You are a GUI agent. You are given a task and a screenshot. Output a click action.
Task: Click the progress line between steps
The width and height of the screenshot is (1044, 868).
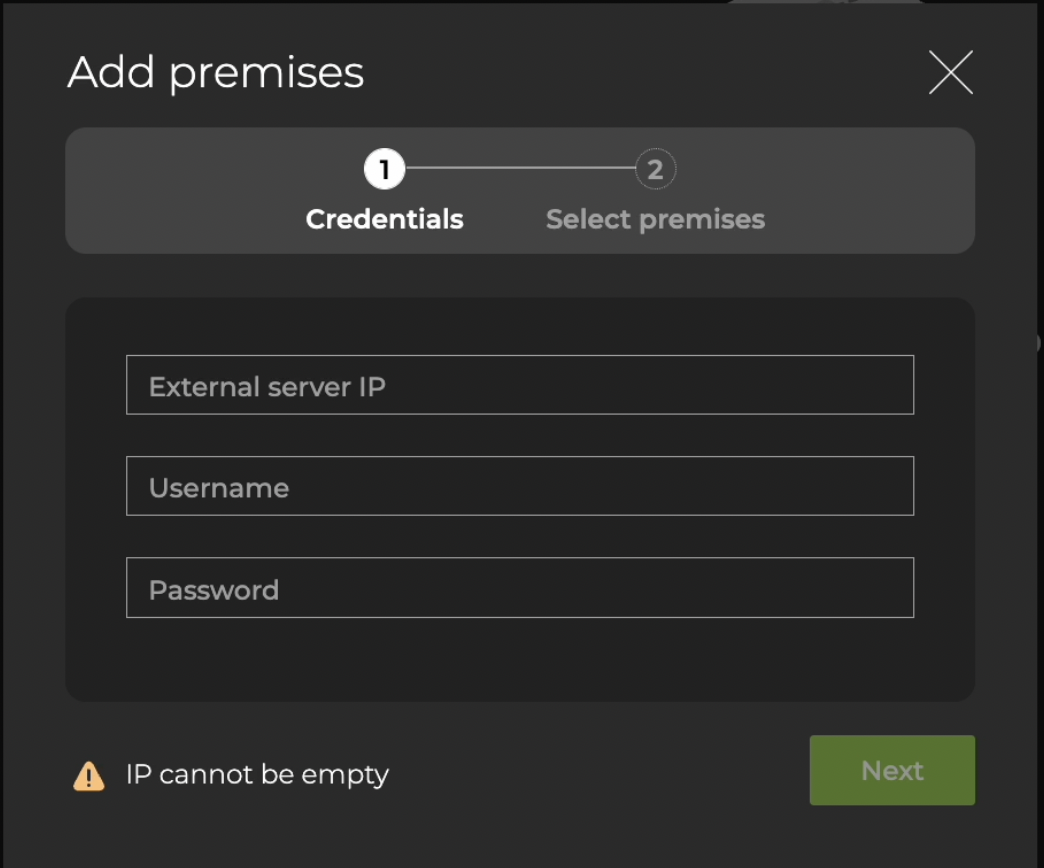[520, 169]
